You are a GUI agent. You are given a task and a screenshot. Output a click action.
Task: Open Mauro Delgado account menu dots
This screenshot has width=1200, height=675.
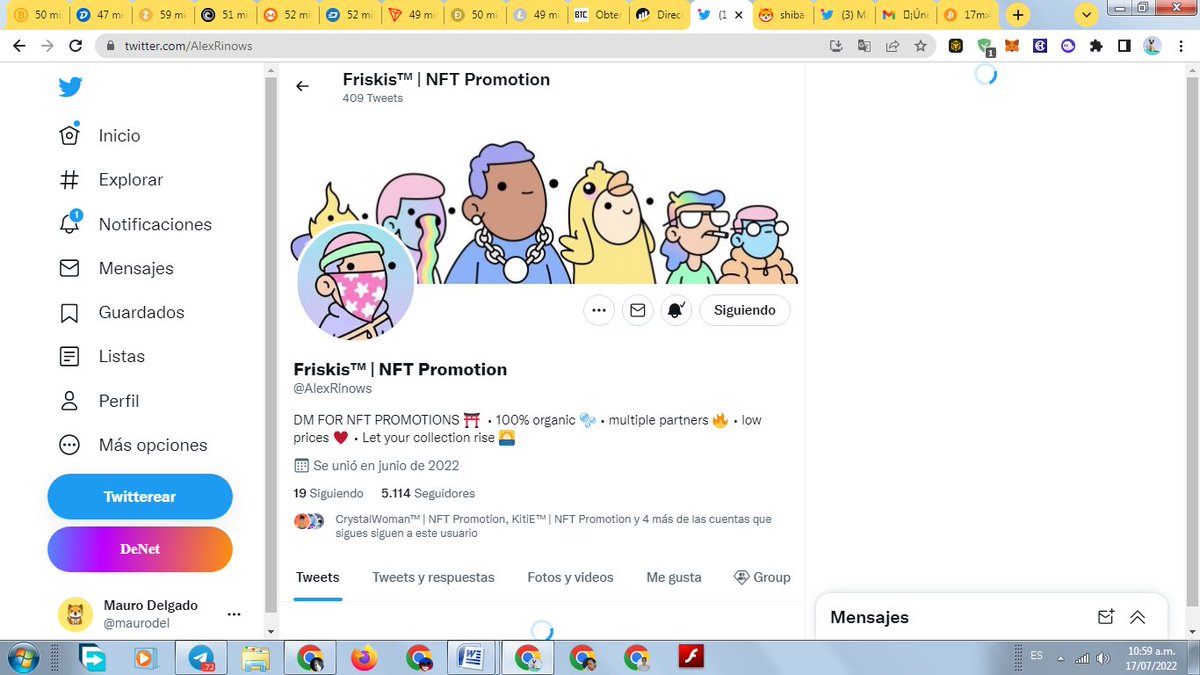[x=234, y=614]
